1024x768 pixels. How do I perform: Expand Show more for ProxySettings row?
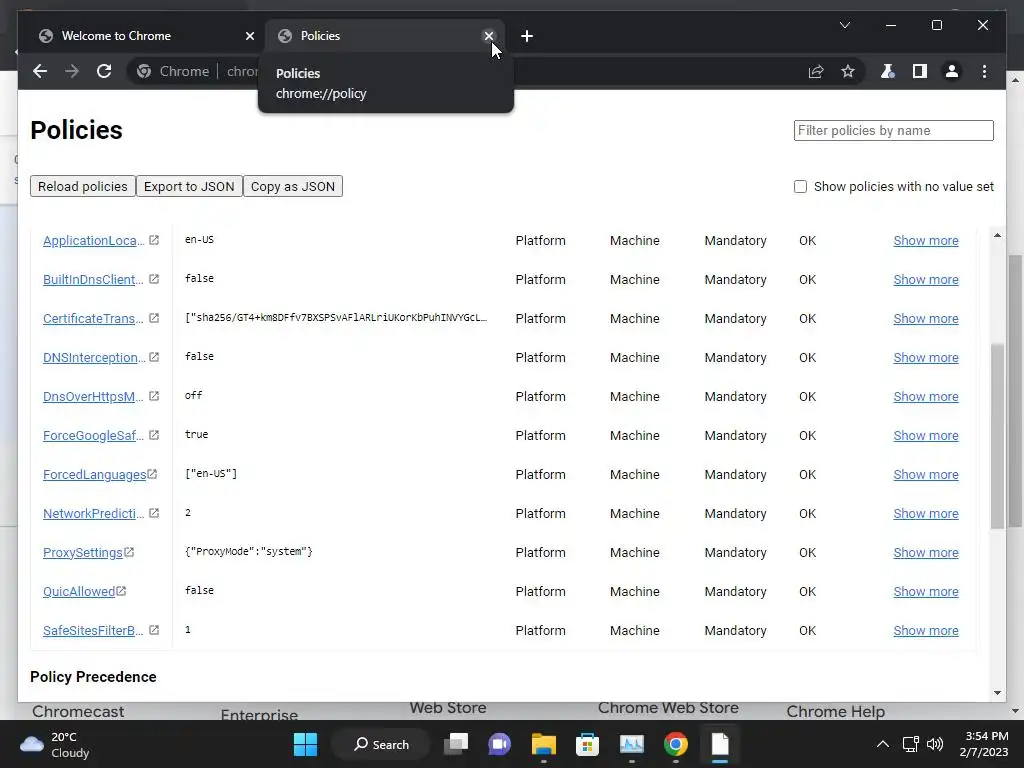(x=925, y=552)
